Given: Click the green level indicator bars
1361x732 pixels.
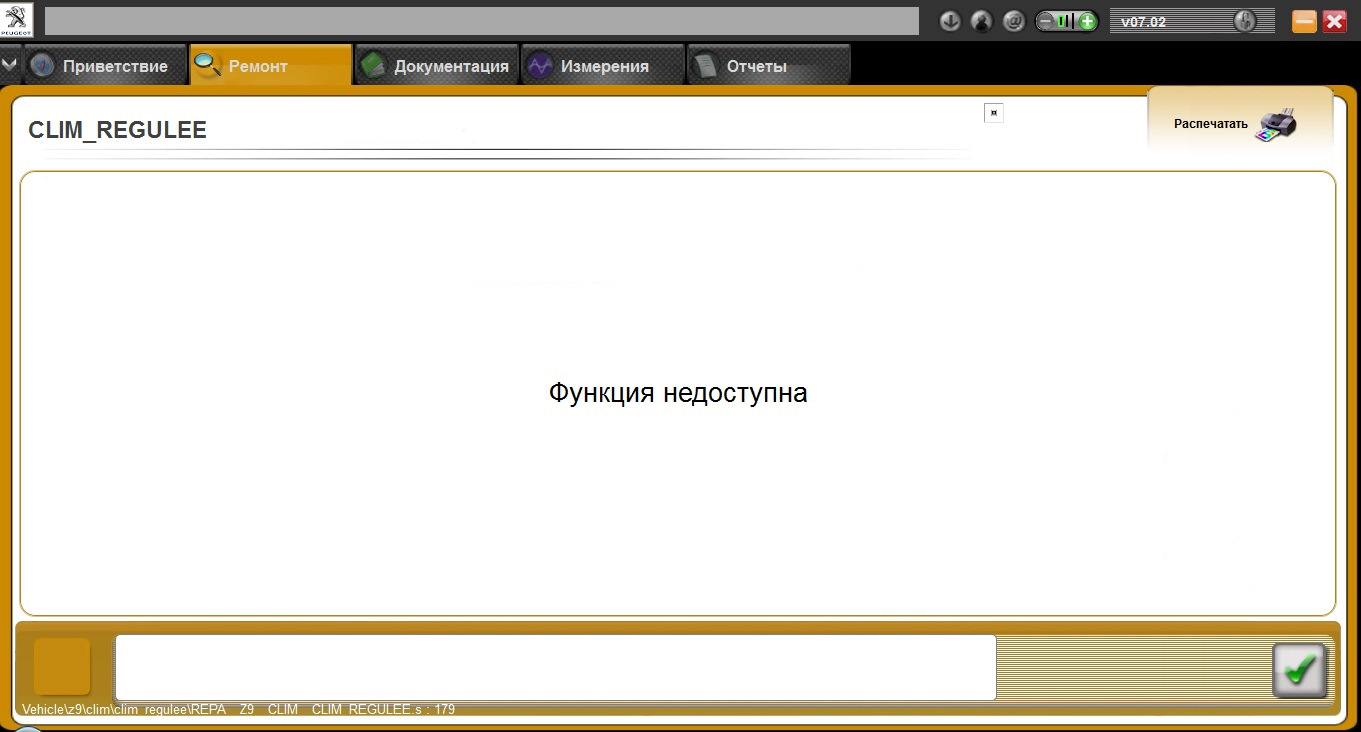Looking at the screenshot, I should [x=1067, y=21].
